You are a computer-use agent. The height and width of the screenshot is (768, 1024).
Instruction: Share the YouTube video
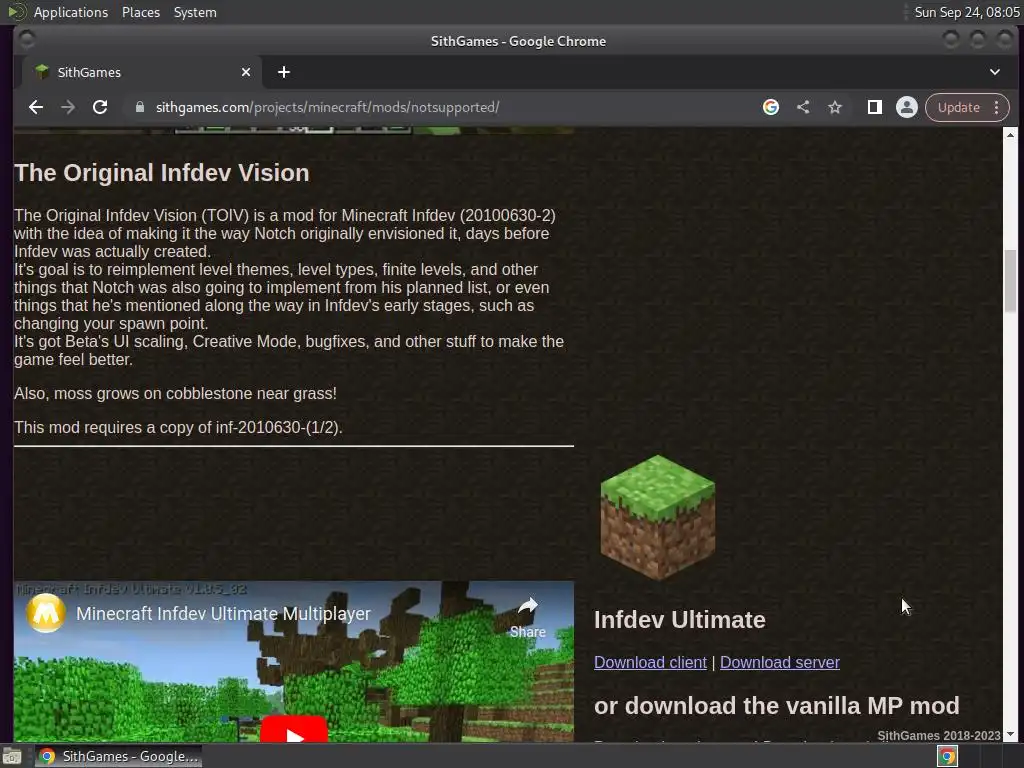click(x=528, y=617)
